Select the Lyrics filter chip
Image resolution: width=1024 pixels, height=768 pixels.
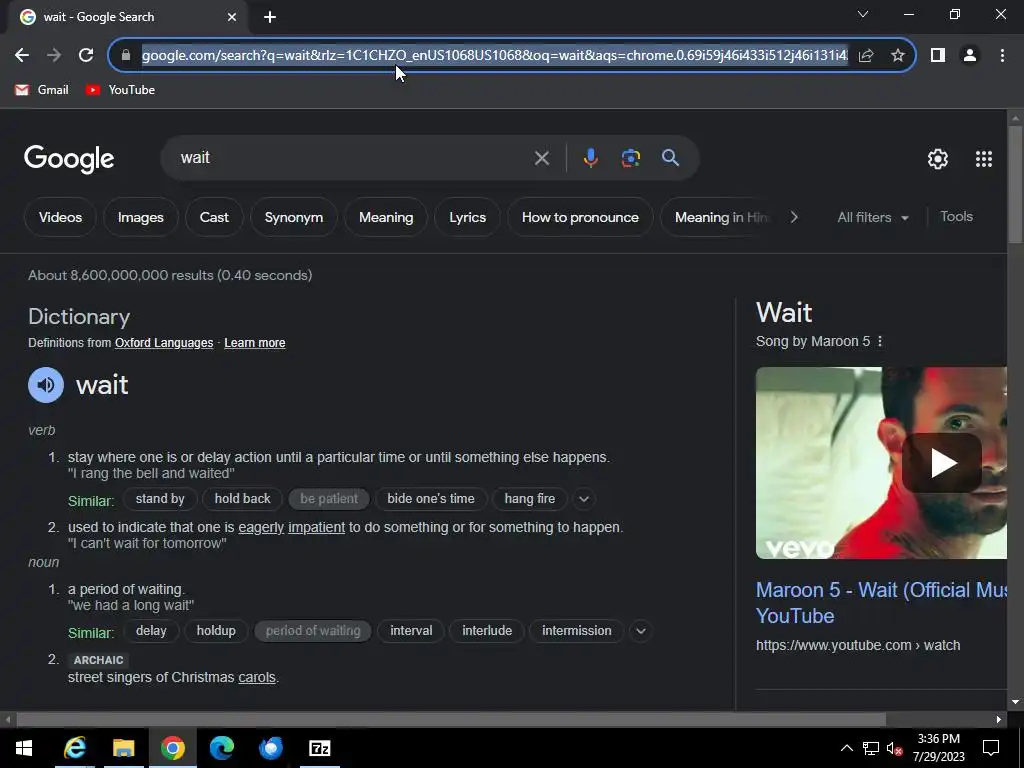point(468,217)
